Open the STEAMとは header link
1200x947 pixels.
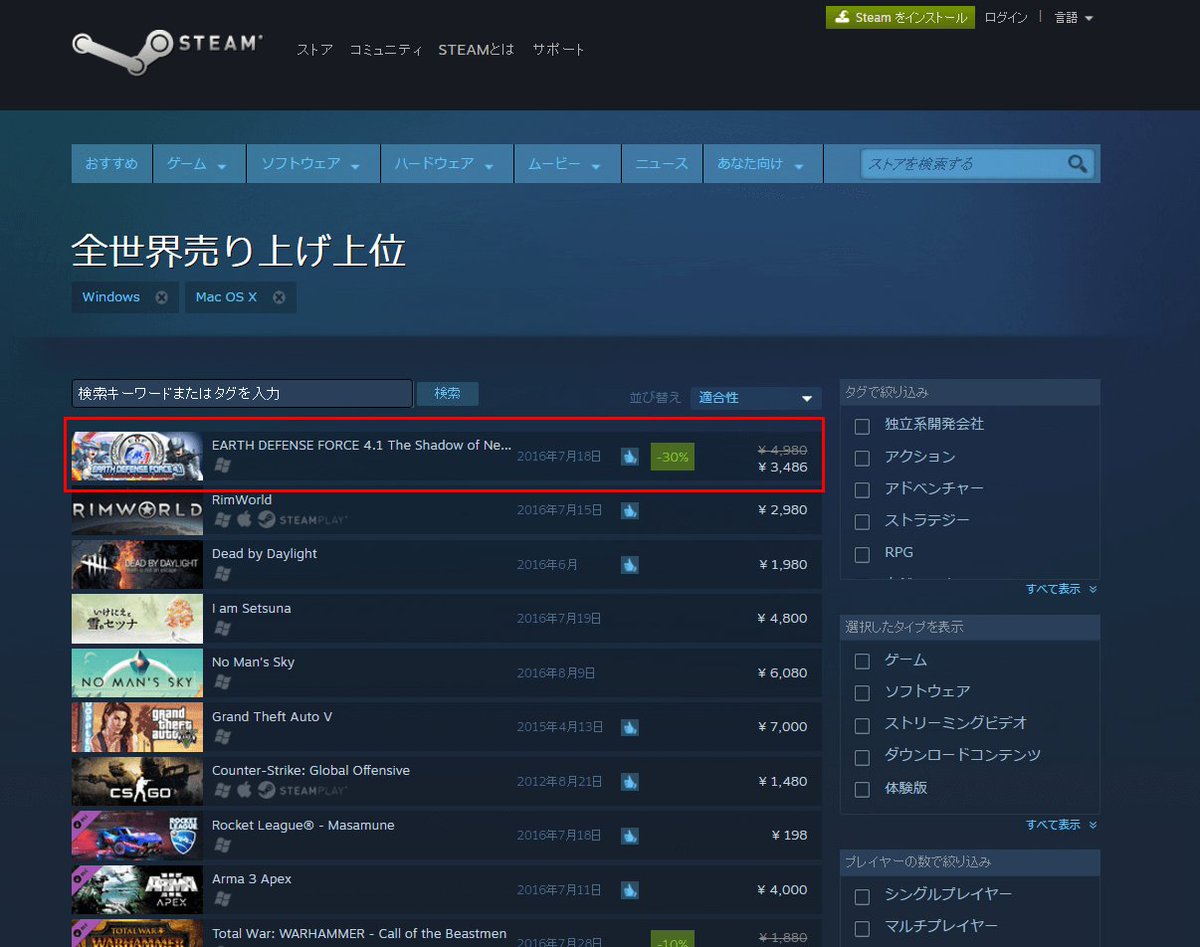(476, 49)
